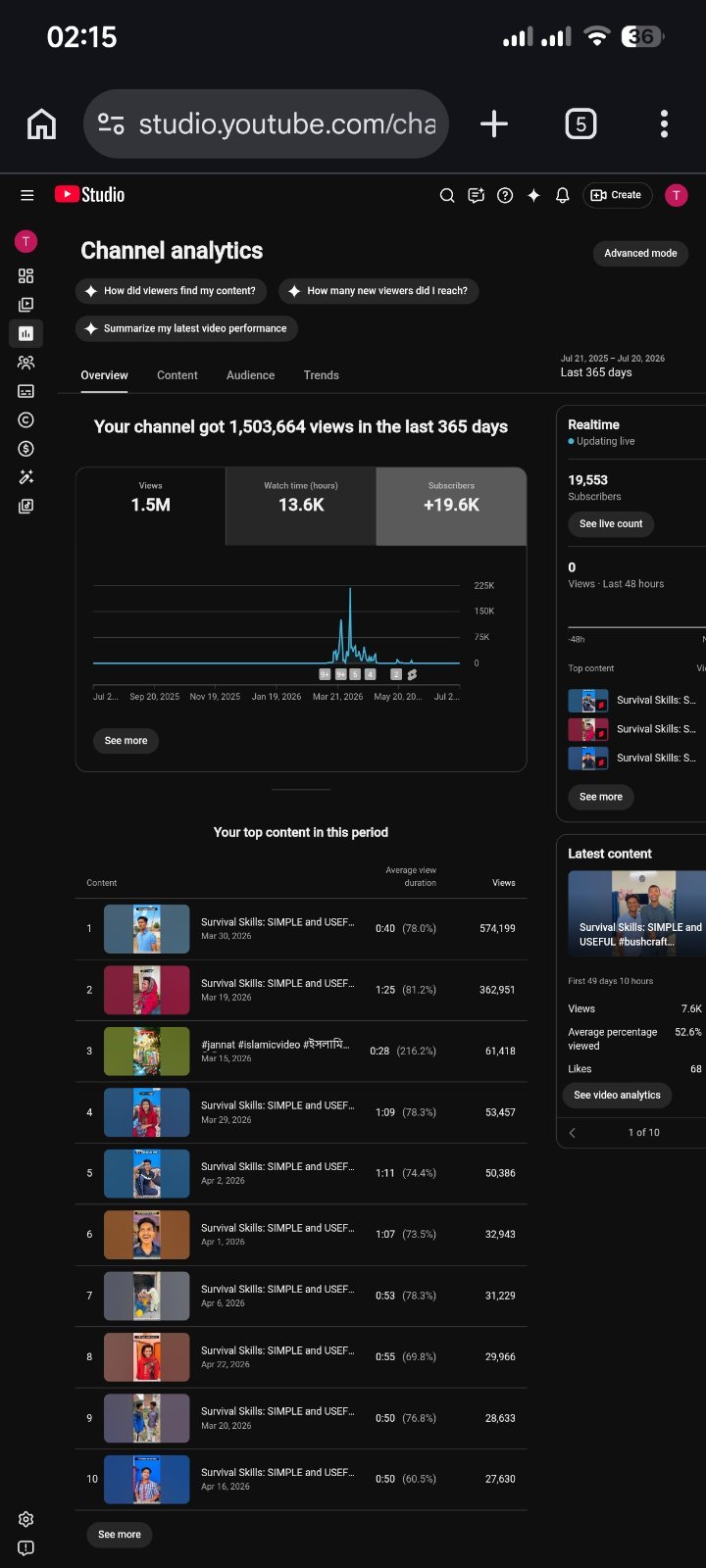
Task: Click the Create button
Action: click(618, 195)
